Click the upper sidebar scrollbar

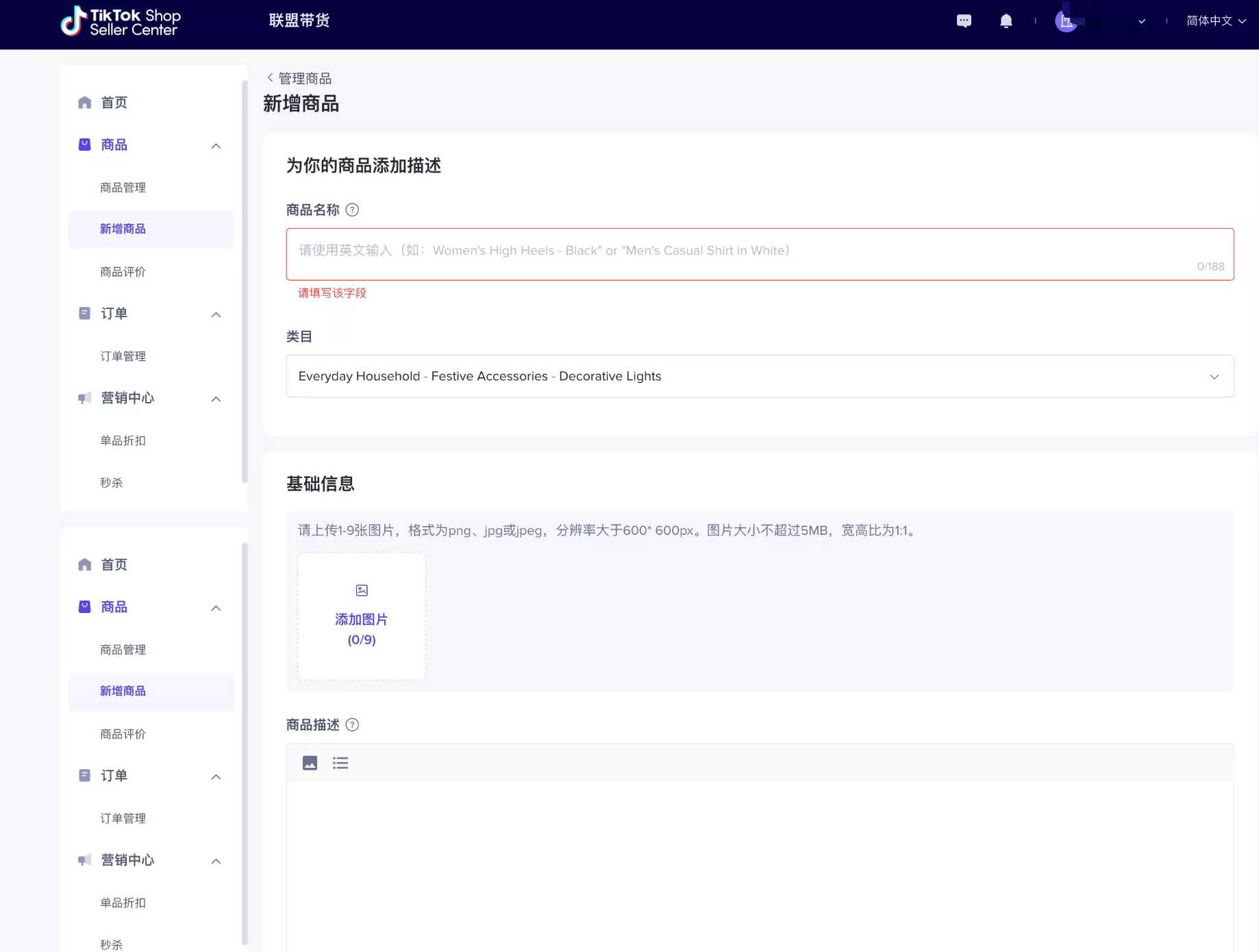(x=245, y=281)
